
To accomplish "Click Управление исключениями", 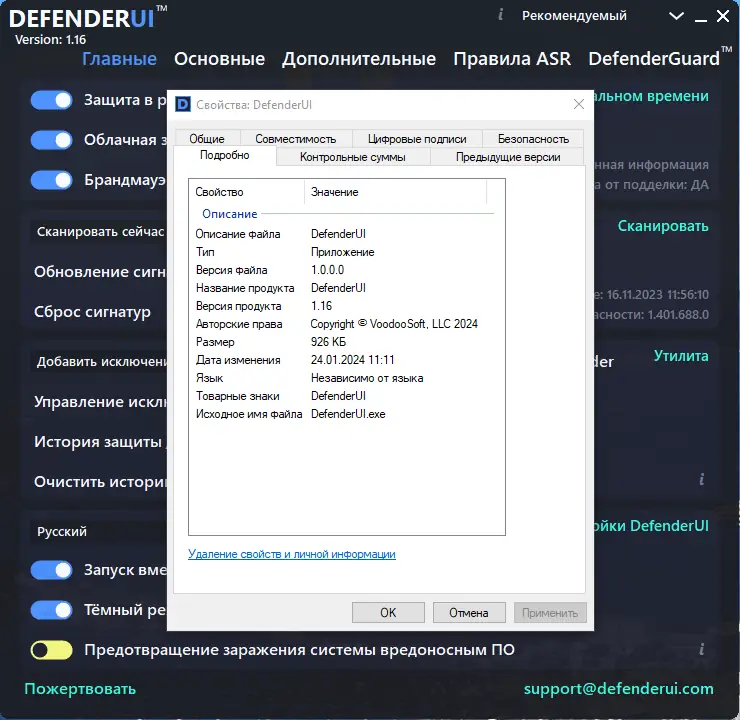I will point(100,402).
